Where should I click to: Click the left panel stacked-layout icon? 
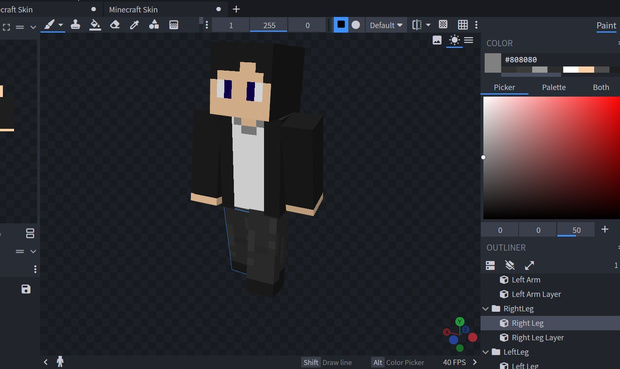coord(30,233)
